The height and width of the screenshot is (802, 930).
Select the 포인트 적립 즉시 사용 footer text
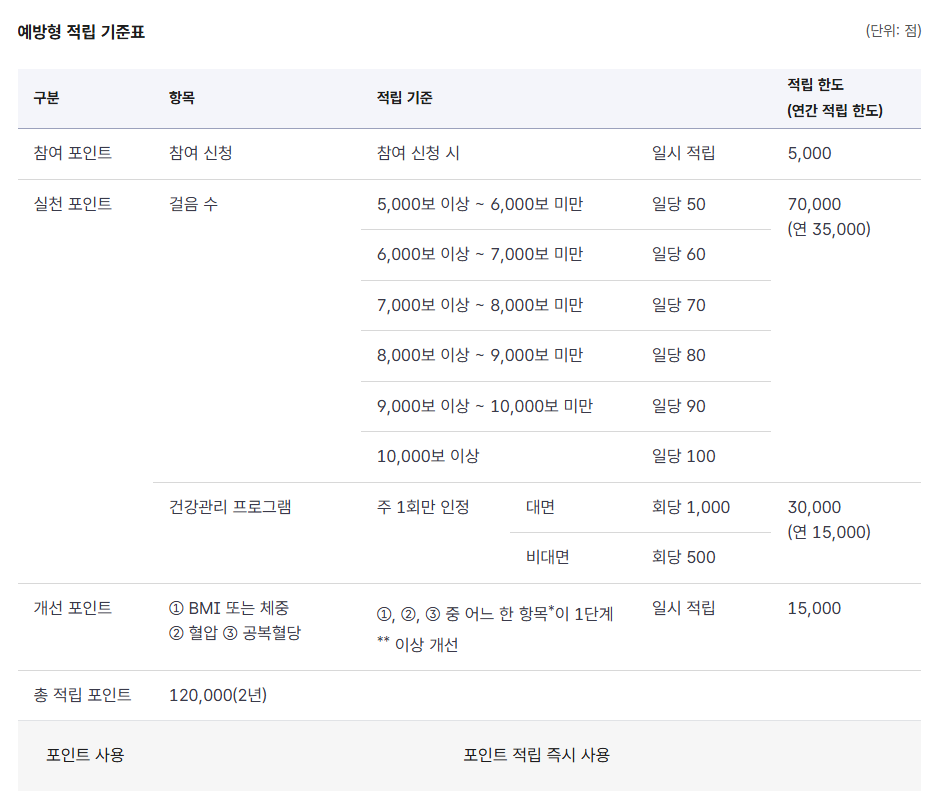(536, 755)
